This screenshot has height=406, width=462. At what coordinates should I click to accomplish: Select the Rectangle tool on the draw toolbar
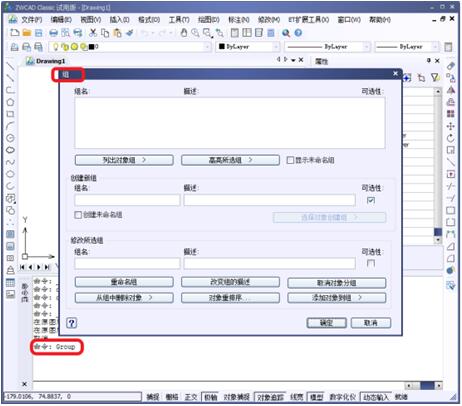click(x=10, y=114)
